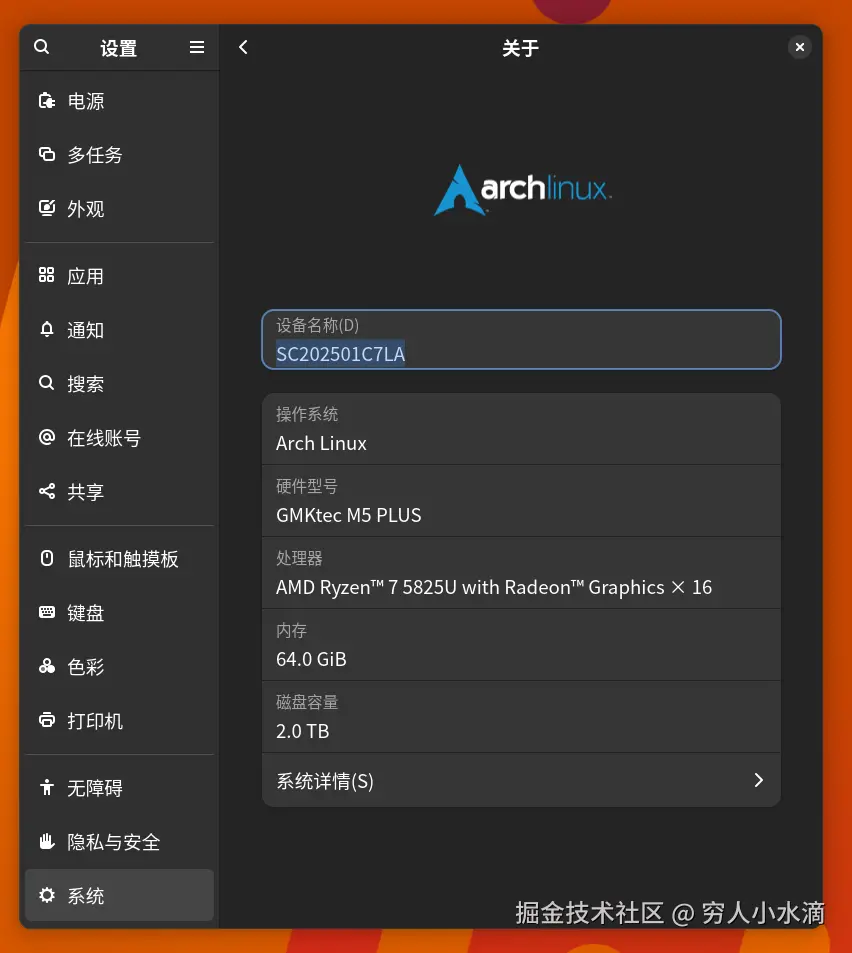
Task: Click the 操作系统 Arch Linux row
Action: (x=521, y=429)
